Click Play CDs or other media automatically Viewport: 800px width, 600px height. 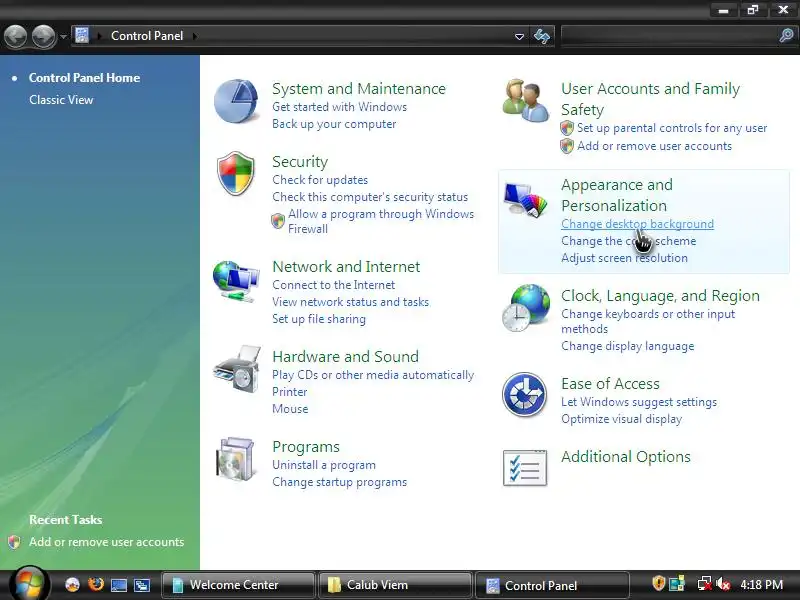click(x=373, y=375)
